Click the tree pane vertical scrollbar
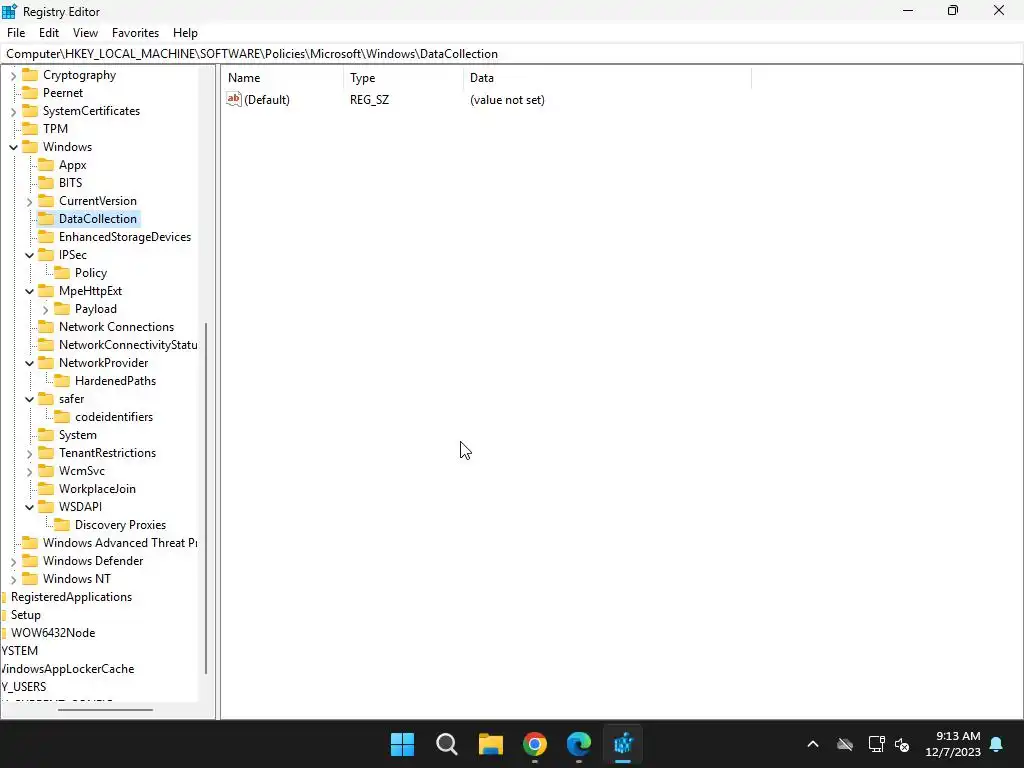 coord(206,498)
